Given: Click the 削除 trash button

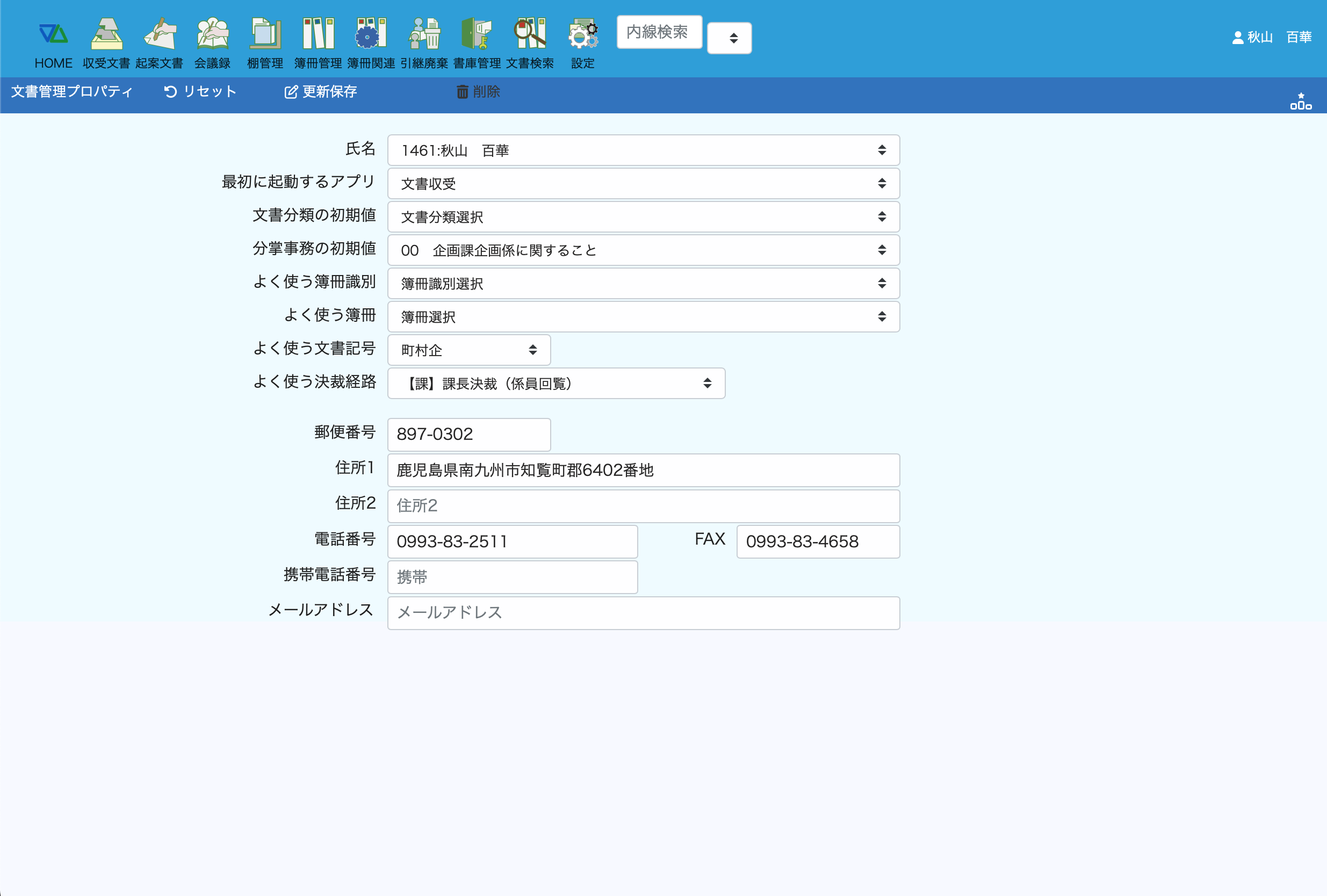Looking at the screenshot, I should pos(479,91).
